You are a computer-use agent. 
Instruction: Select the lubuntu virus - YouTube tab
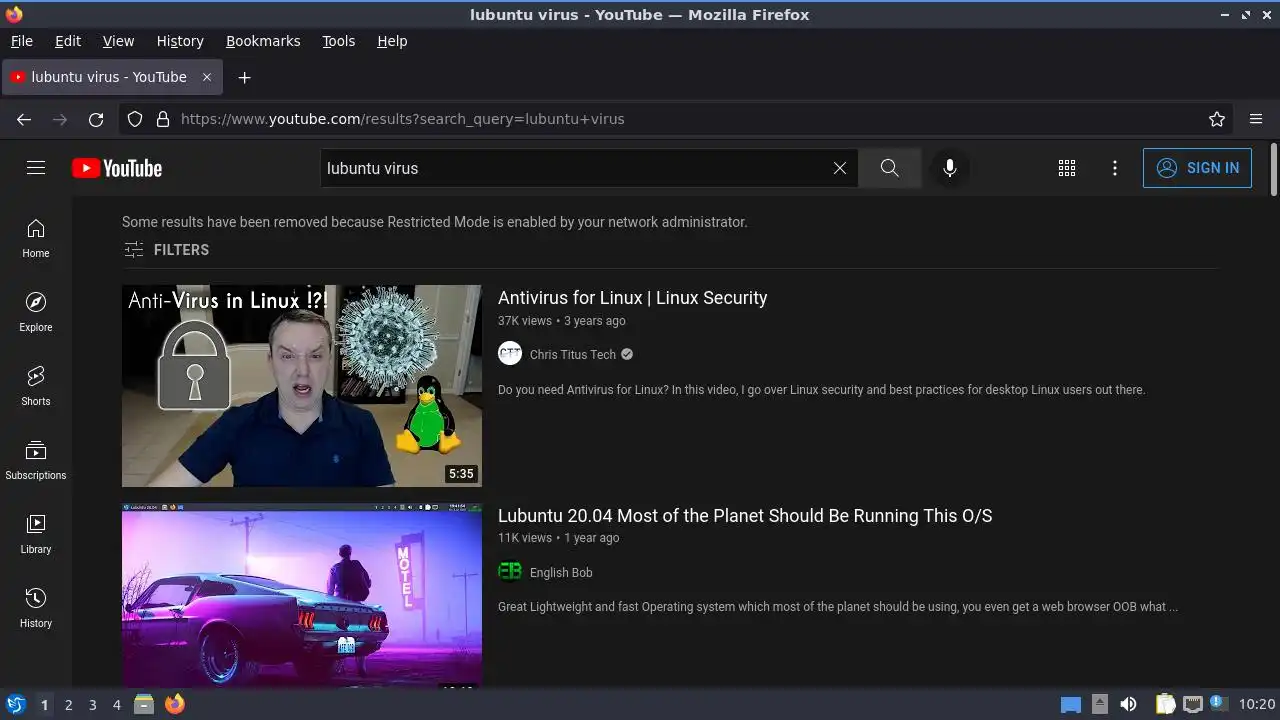112,77
